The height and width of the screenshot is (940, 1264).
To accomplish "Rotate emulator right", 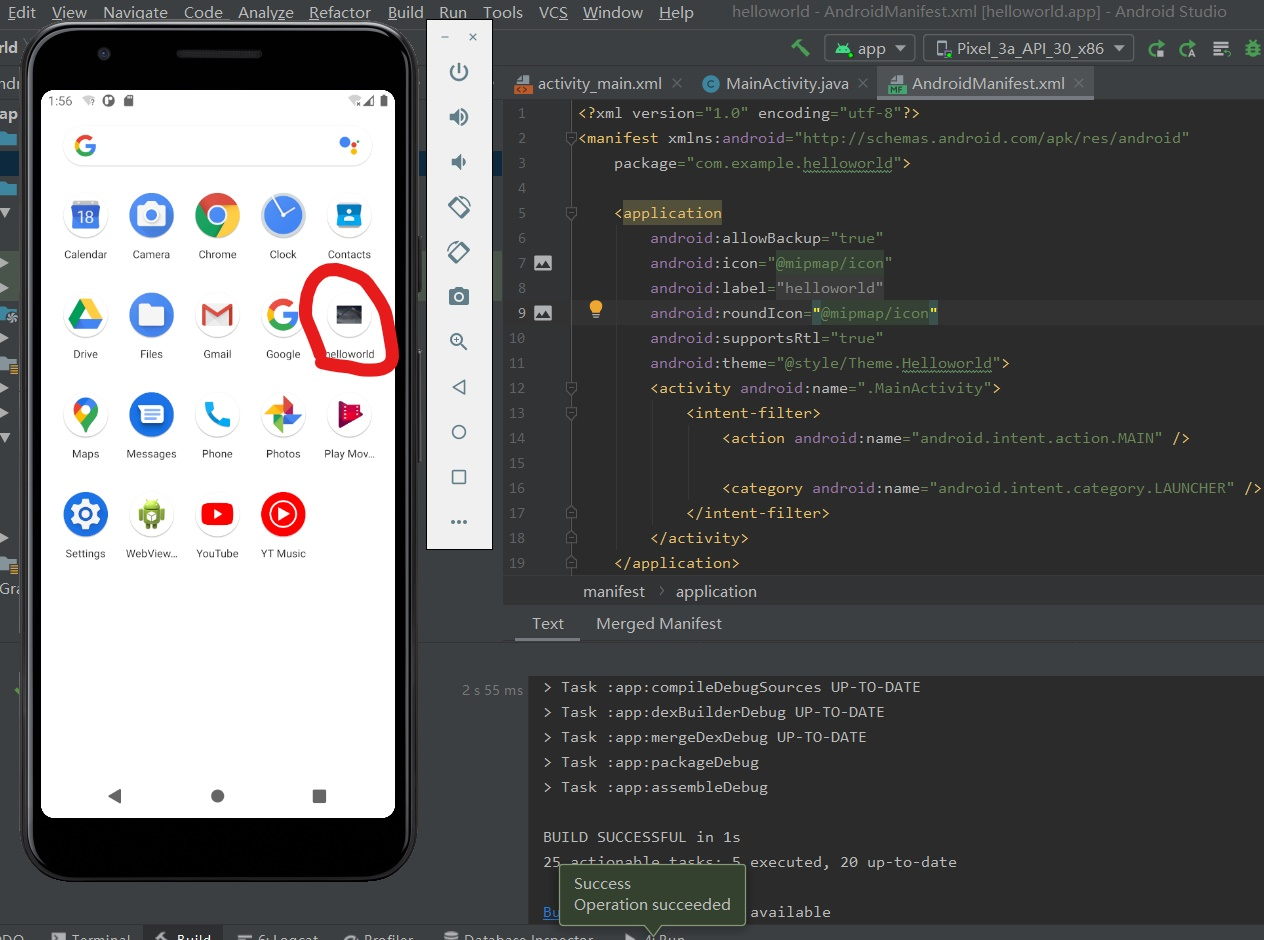I will coord(459,252).
